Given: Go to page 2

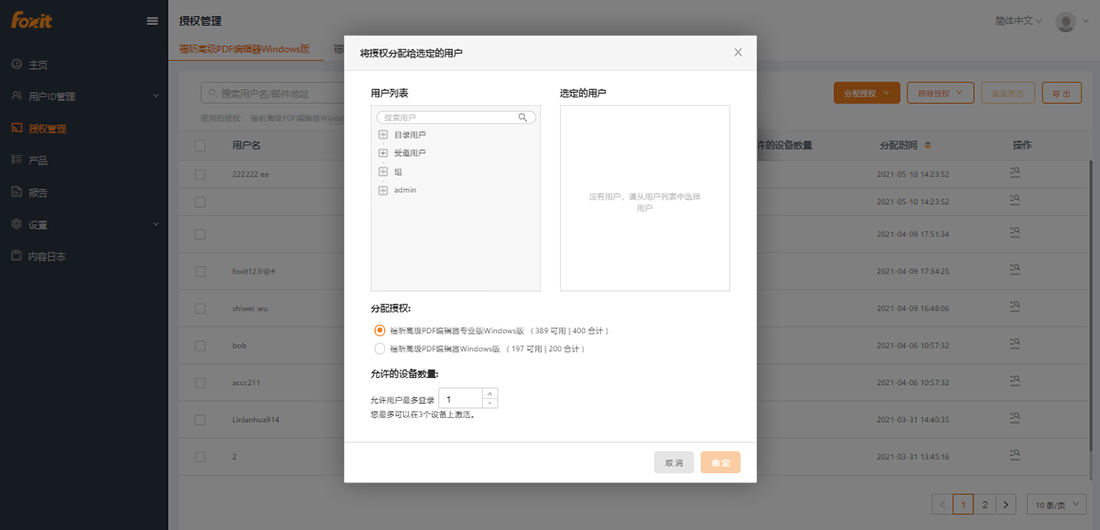Looking at the screenshot, I should (x=985, y=504).
